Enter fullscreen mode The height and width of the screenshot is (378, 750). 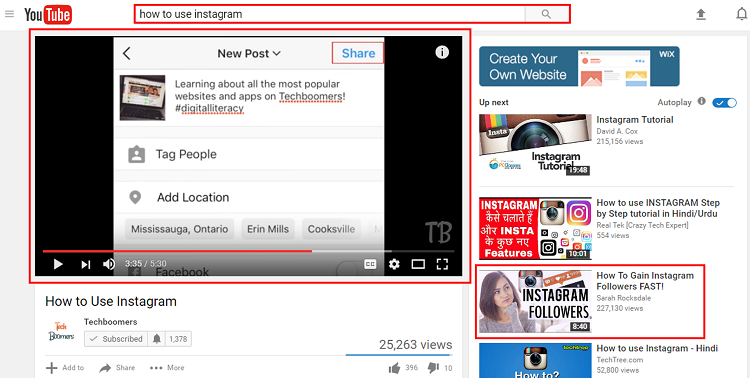tap(442, 264)
